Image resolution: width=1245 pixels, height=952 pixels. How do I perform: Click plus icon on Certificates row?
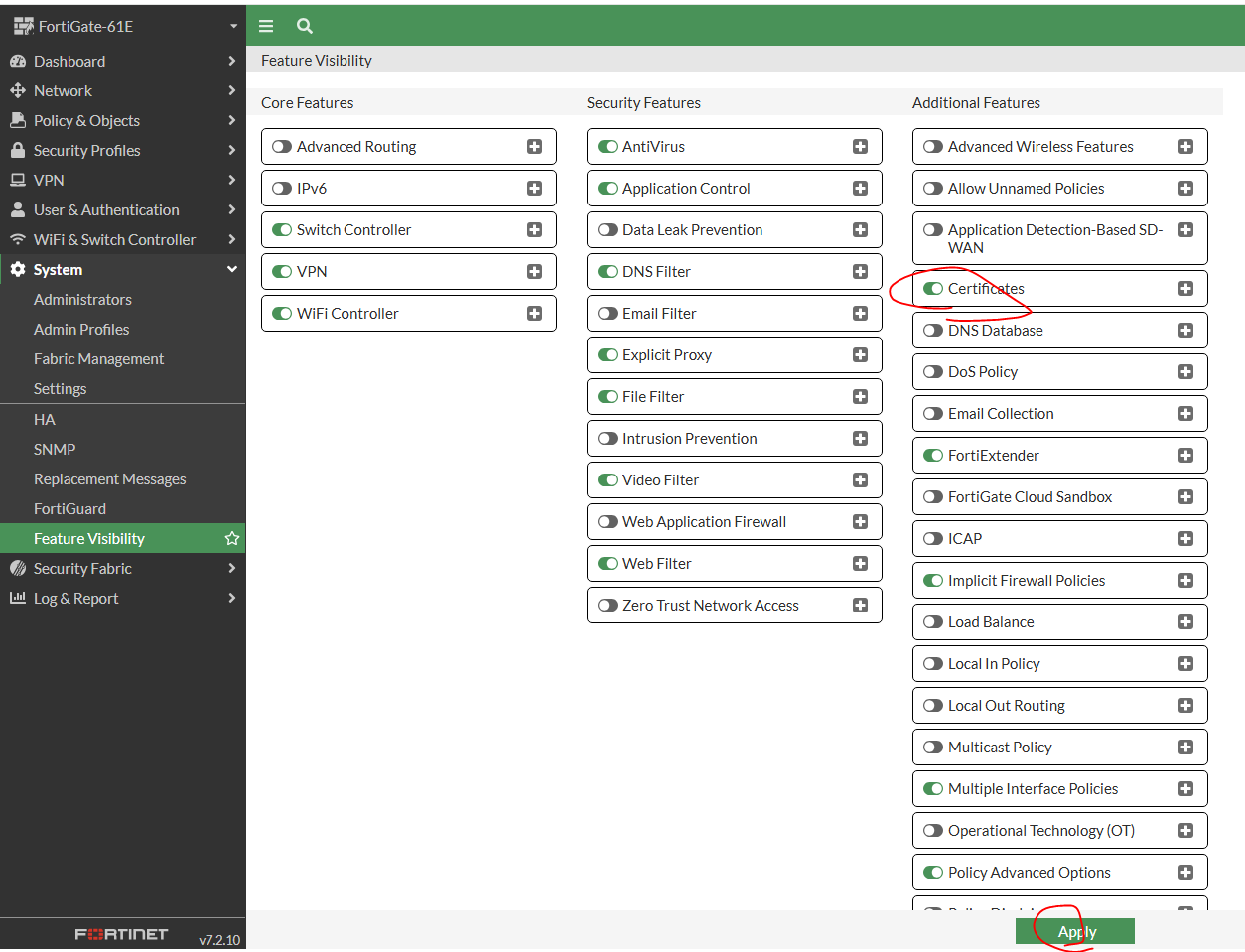[x=1185, y=288]
